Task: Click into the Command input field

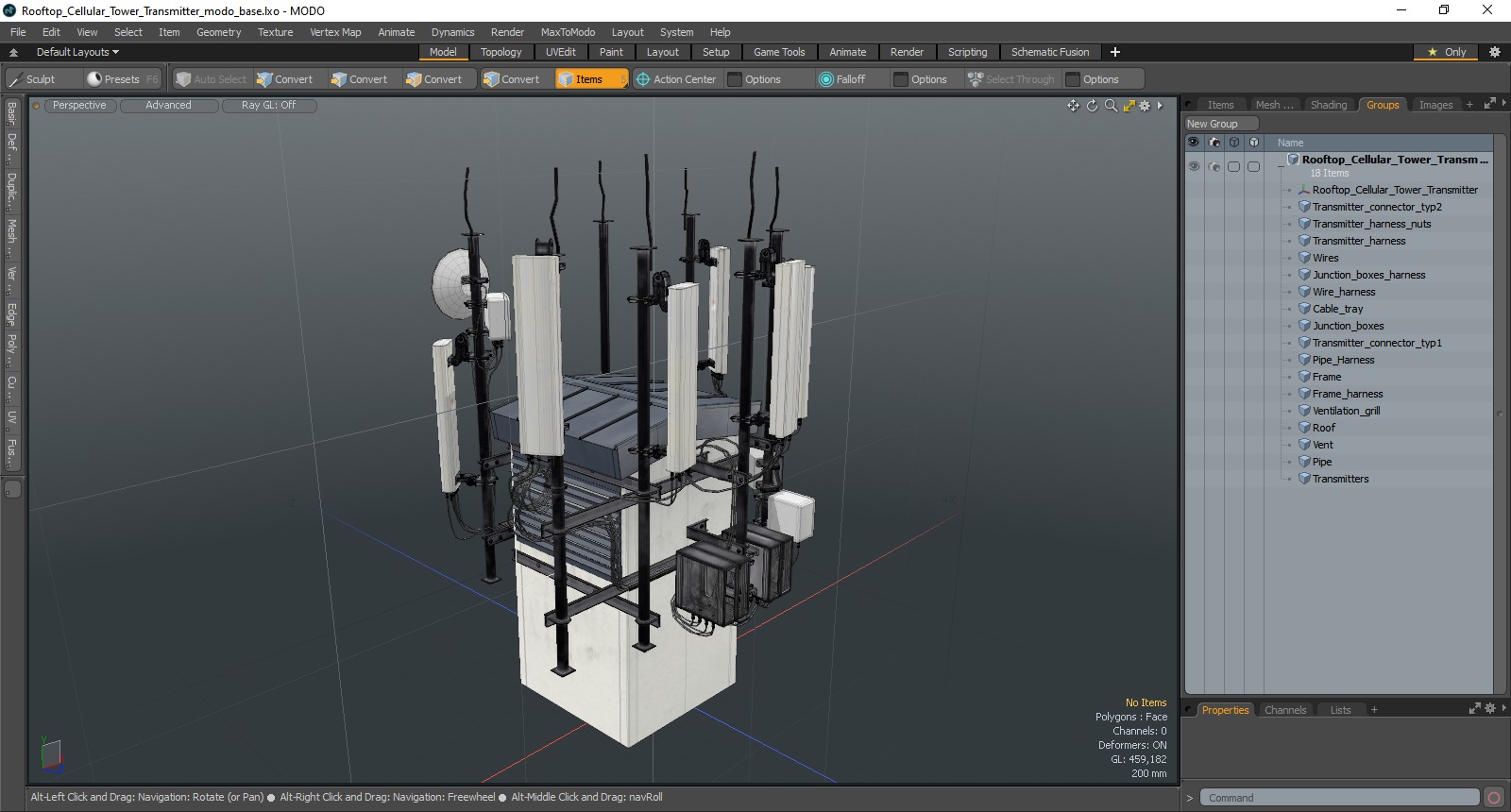Action: [1339, 798]
